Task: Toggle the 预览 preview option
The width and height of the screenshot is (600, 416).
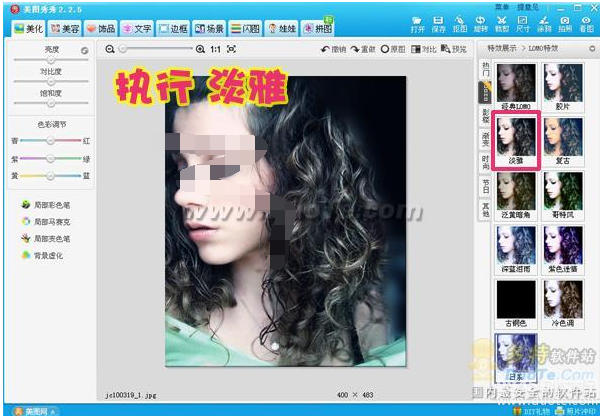Action: [x=453, y=49]
